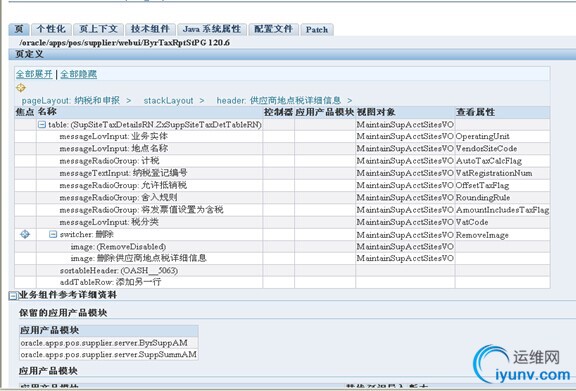Click the stackLayout breadcrumb
This screenshot has height=391, width=576.
168,100
